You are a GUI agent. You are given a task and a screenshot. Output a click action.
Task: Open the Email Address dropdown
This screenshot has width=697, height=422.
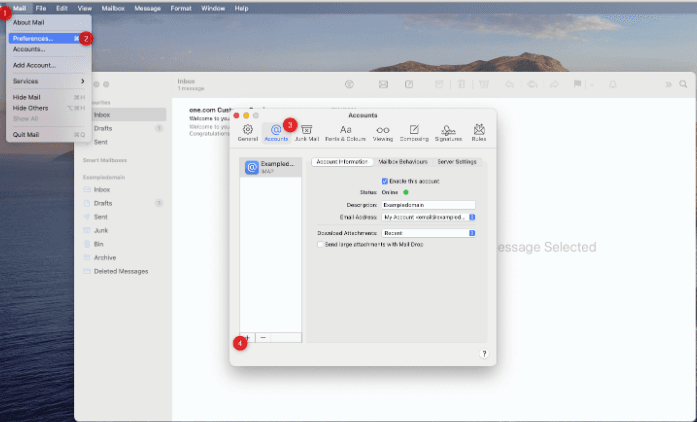point(472,216)
